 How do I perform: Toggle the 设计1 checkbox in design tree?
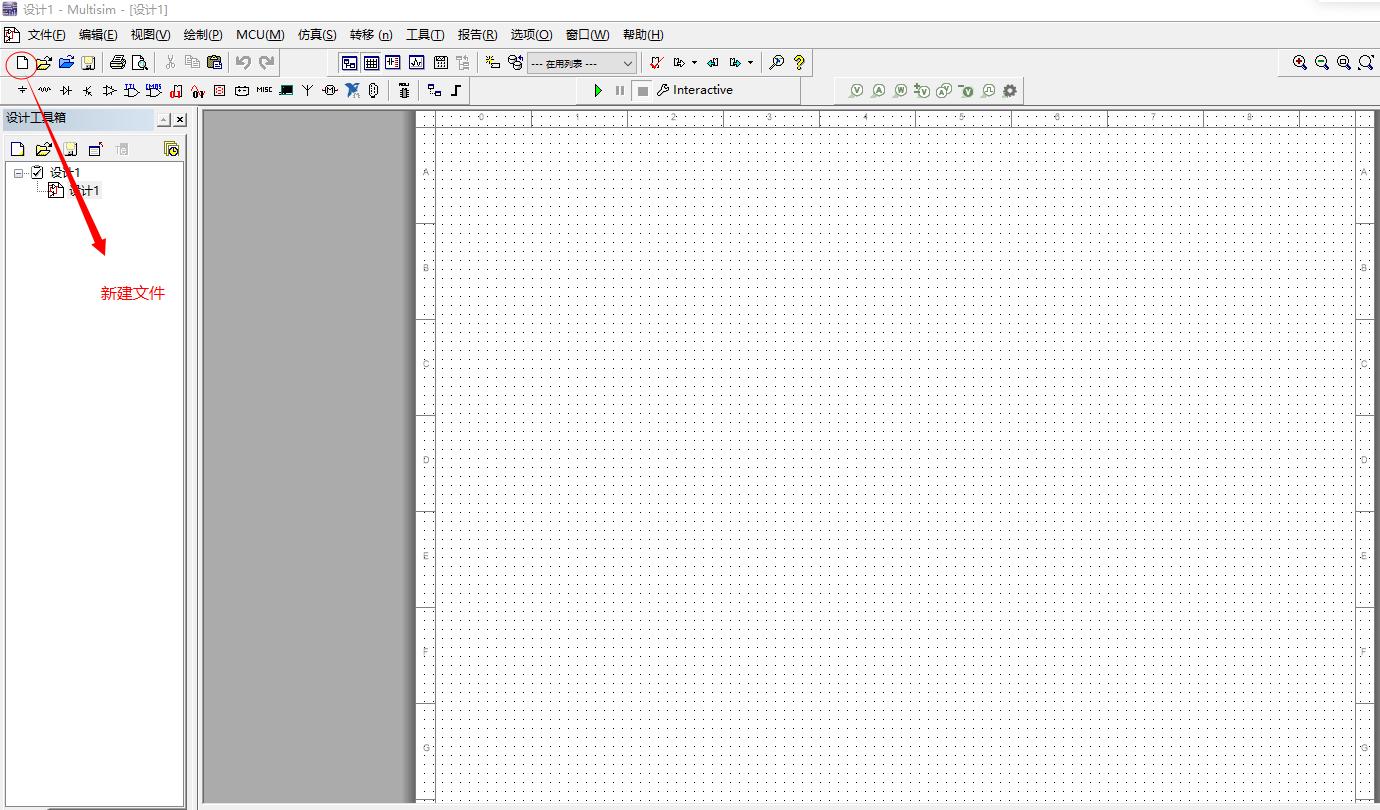pos(38,173)
